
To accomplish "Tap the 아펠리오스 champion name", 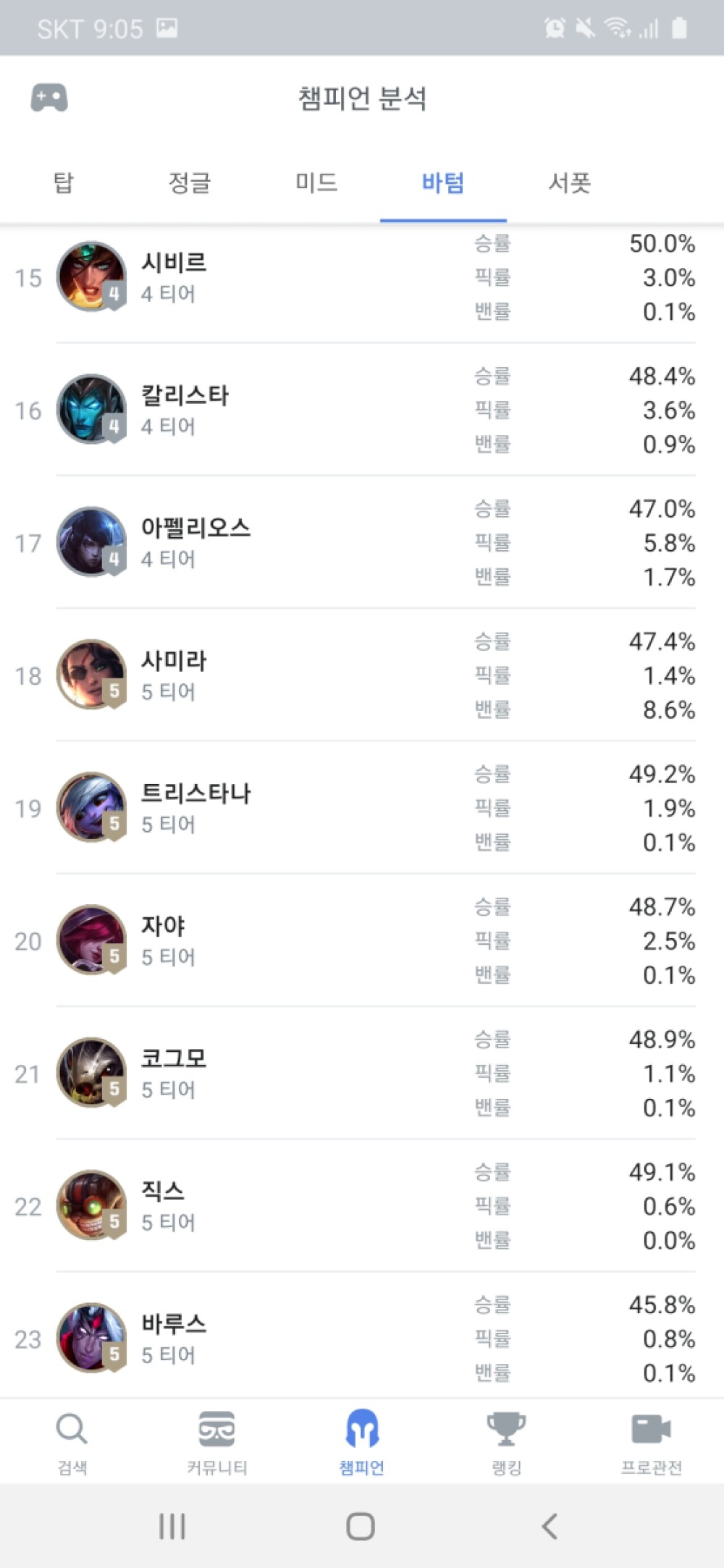I will pos(195,527).
